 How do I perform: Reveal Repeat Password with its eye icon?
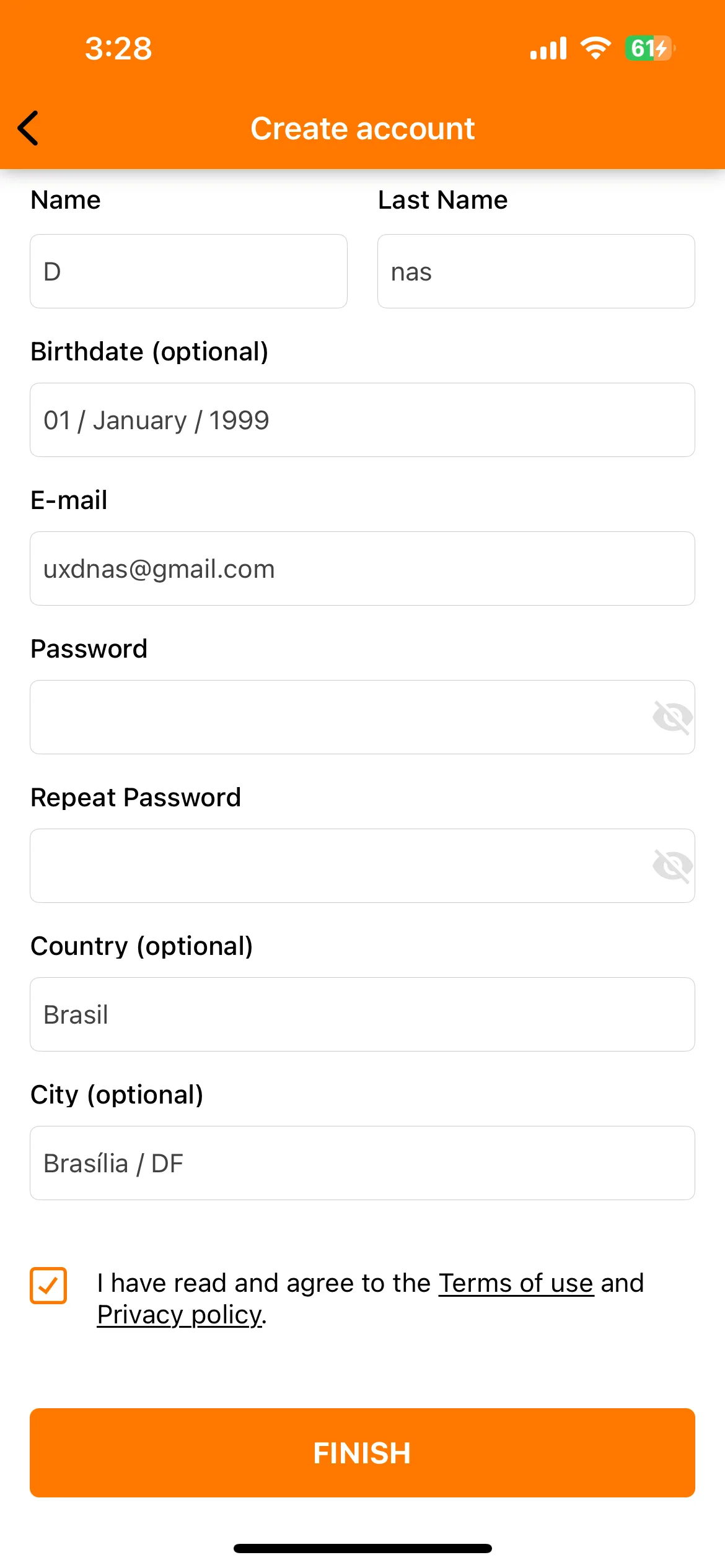[672, 866]
